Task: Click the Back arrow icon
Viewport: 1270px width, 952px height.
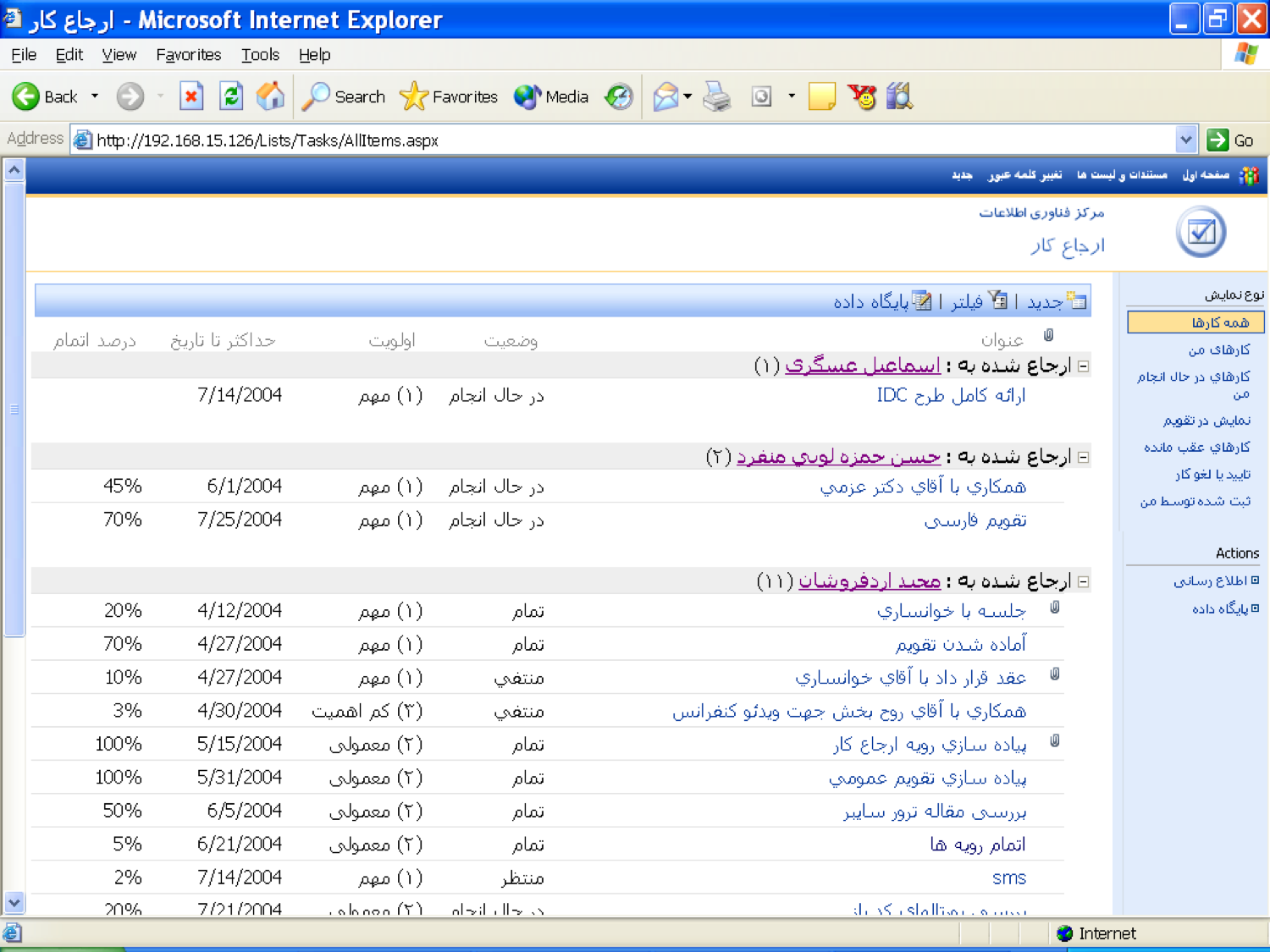Action: coord(25,96)
